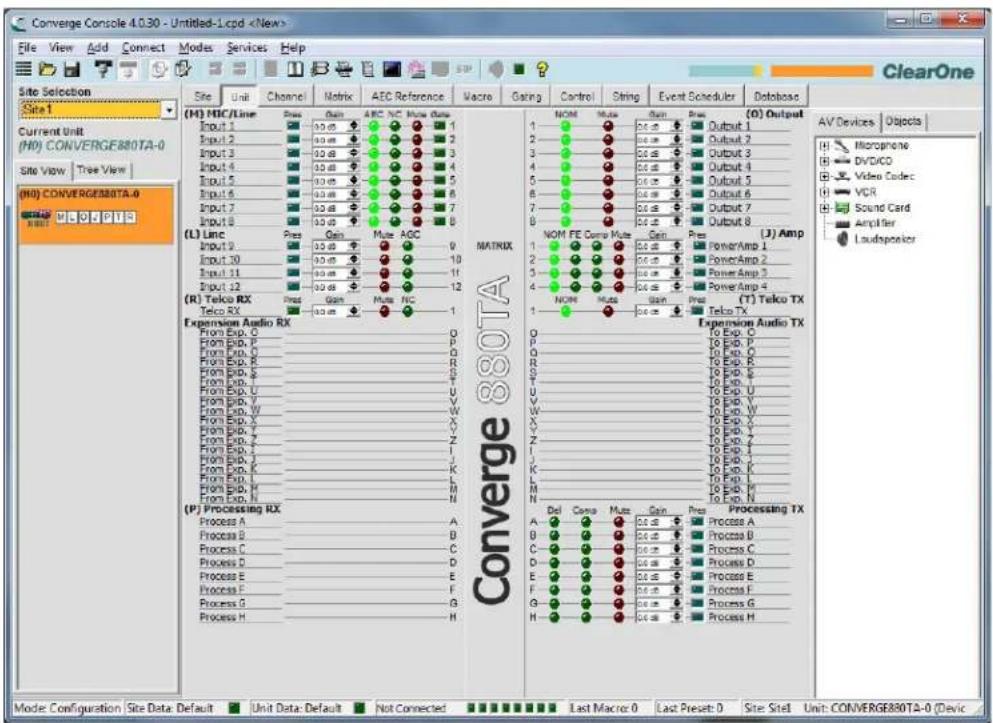Open the Modes menu
The height and width of the screenshot is (723, 993).
coord(196,47)
